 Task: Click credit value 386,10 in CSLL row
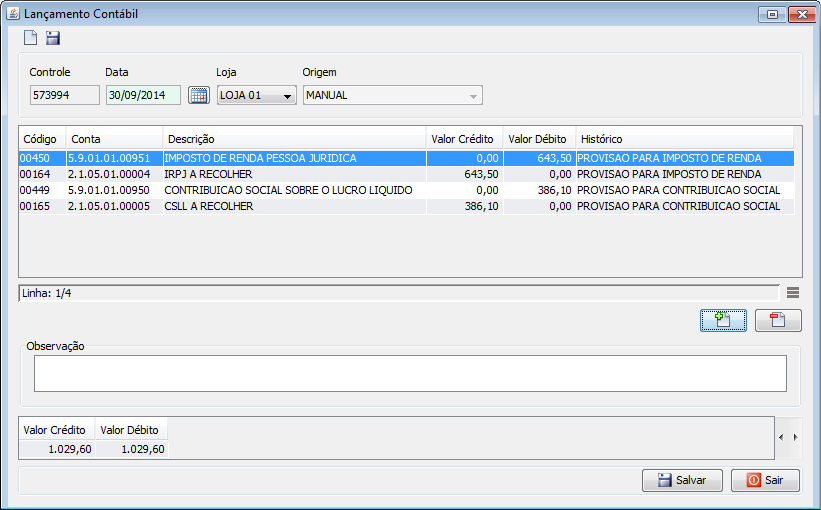[464, 206]
